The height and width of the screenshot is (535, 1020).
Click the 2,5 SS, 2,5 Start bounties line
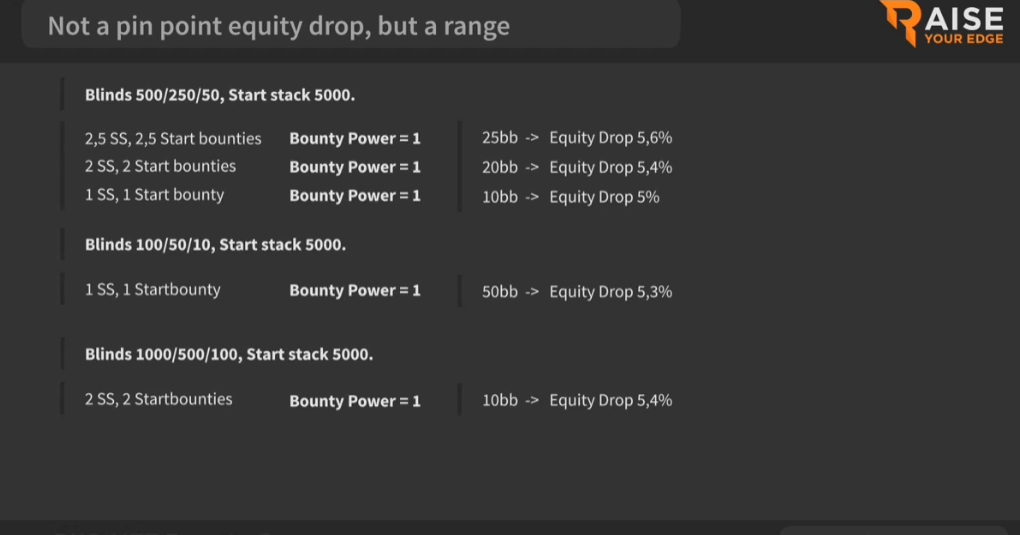pyautogui.click(x=173, y=139)
